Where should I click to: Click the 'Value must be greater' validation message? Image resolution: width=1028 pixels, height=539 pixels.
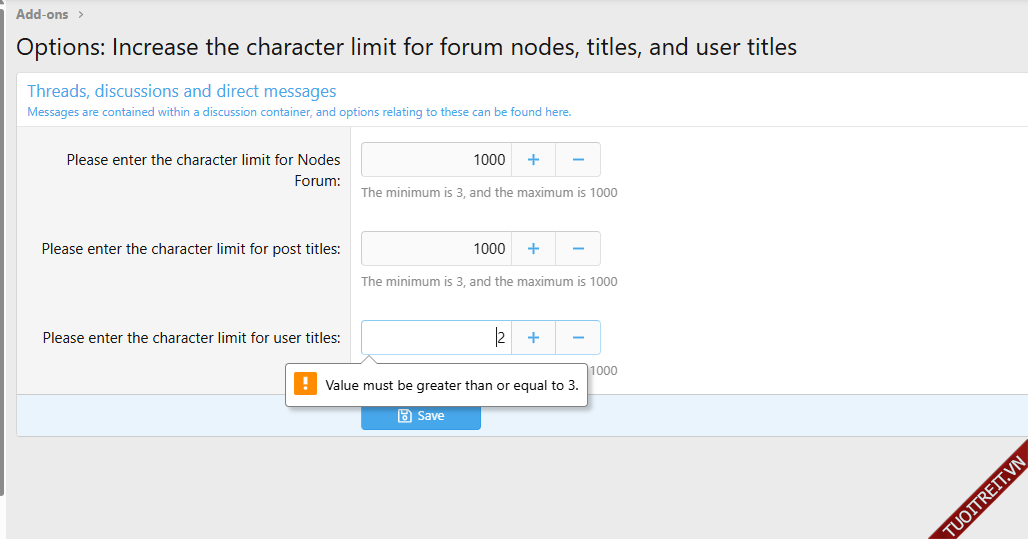click(452, 385)
